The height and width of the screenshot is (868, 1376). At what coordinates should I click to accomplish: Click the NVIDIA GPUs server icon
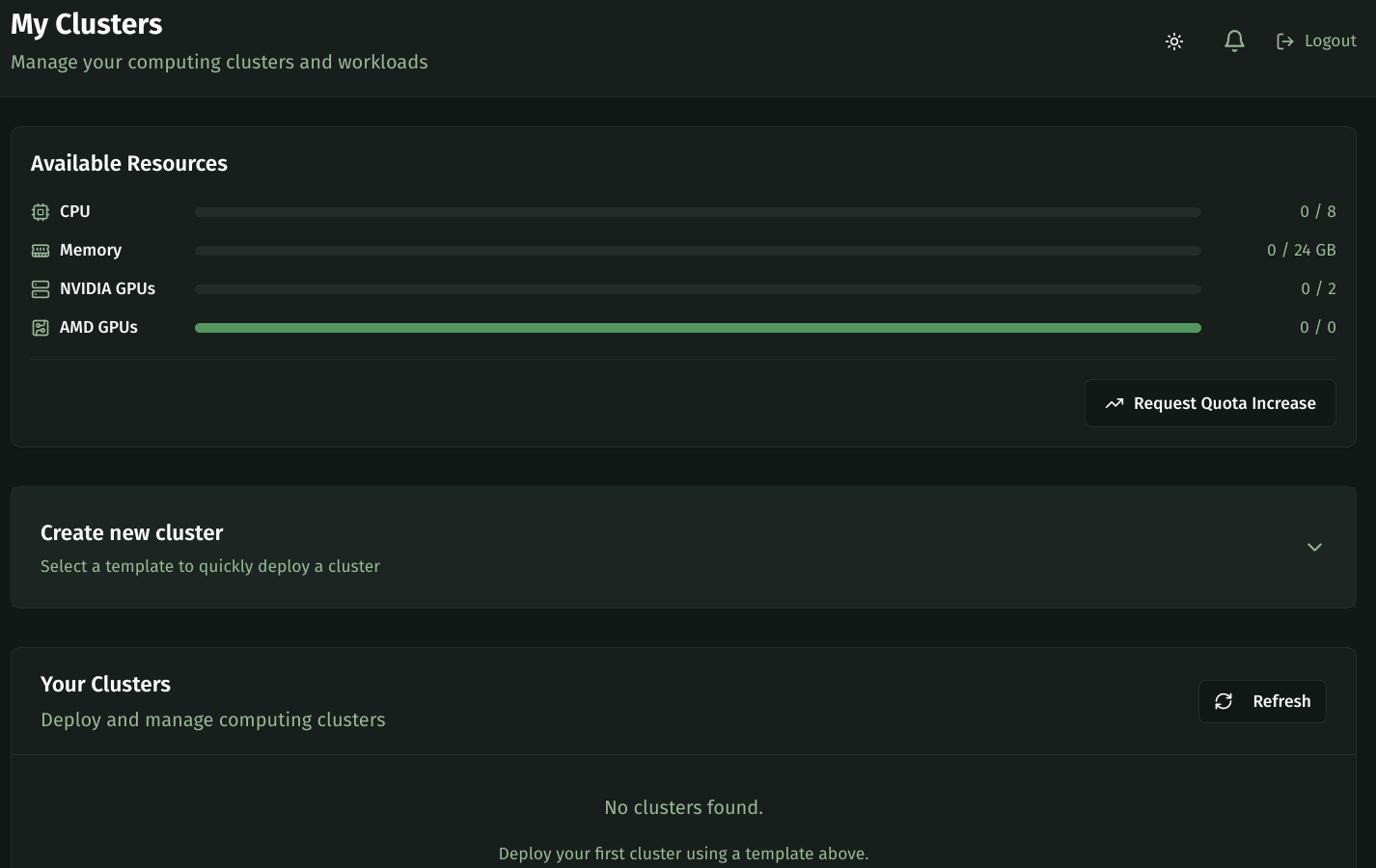pyautogui.click(x=41, y=289)
